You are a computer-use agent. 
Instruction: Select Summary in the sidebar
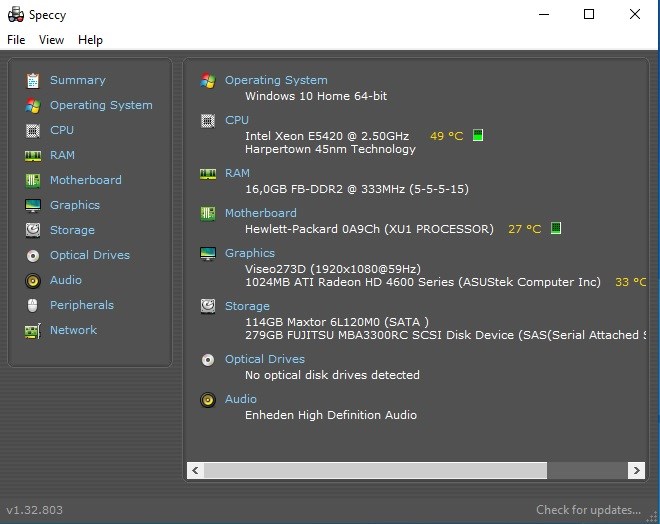pyautogui.click(x=78, y=80)
